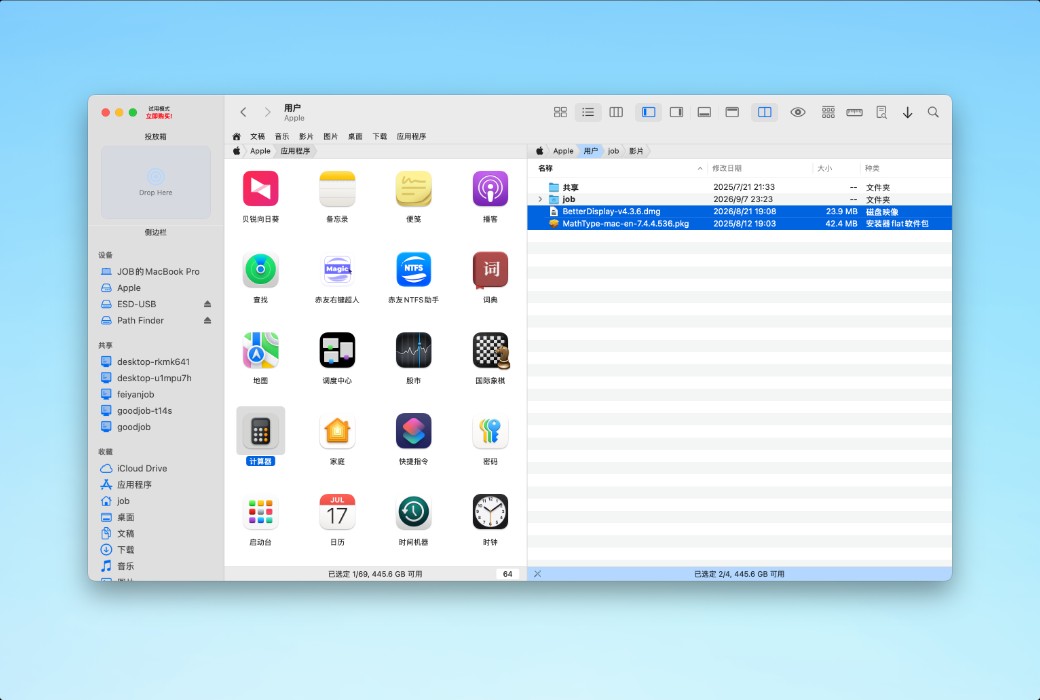The height and width of the screenshot is (700, 1040).
Task: Click Apple in left pane path bar
Action: coord(260,151)
